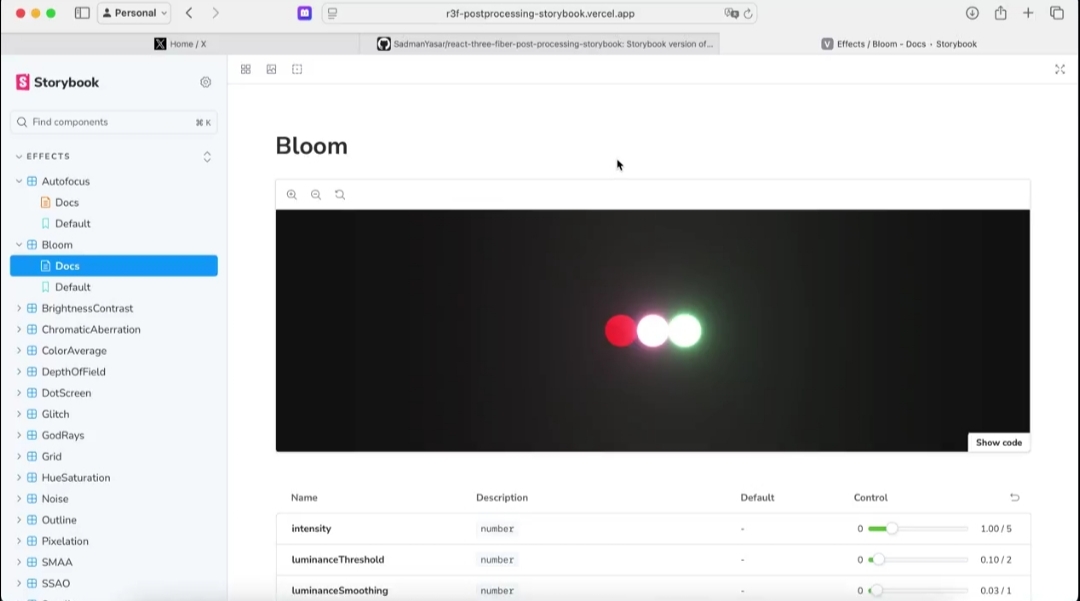1080x601 pixels.
Task: Open Storybook settings gear
Action: [206, 83]
